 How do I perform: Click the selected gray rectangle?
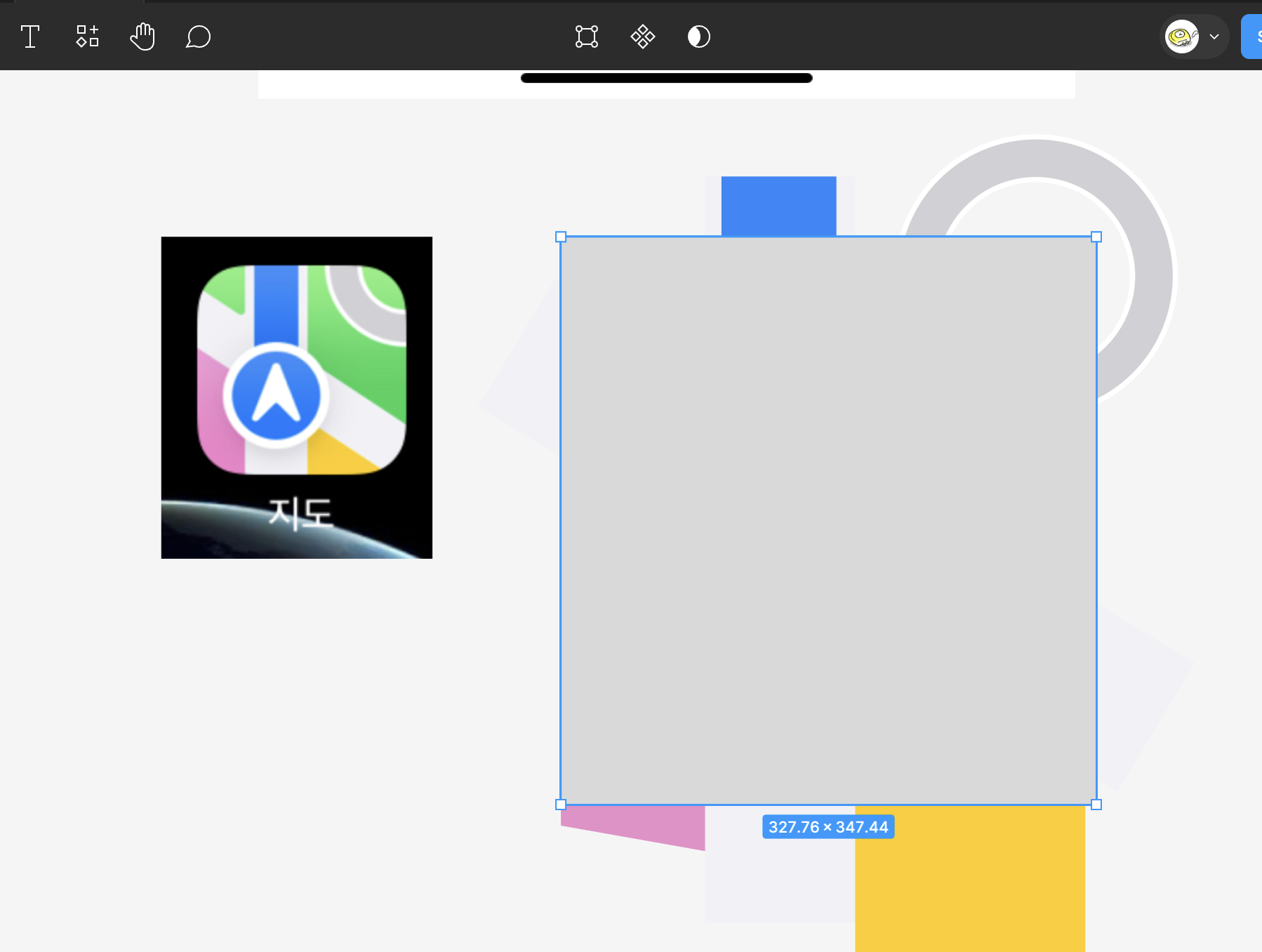(x=828, y=521)
